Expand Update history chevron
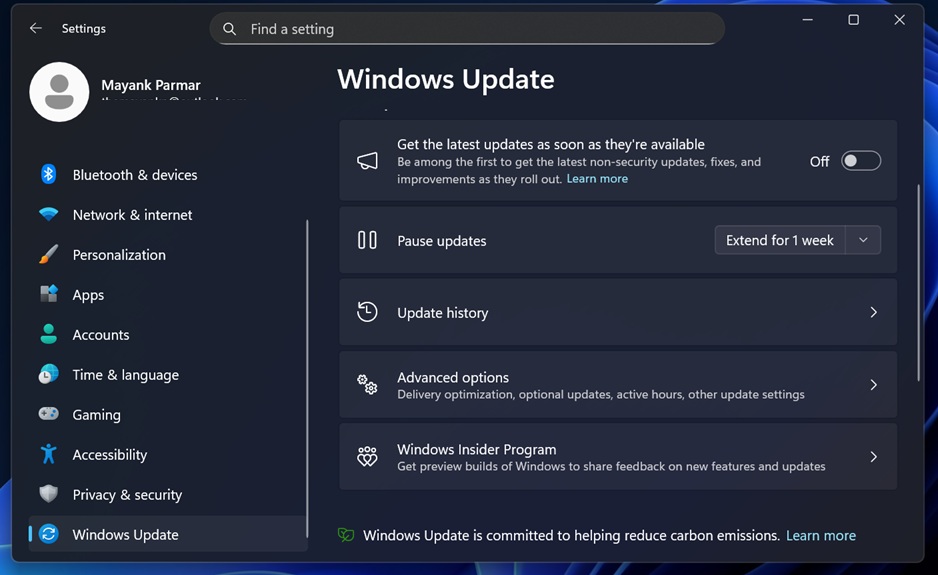Image resolution: width=938 pixels, height=575 pixels. 873,313
